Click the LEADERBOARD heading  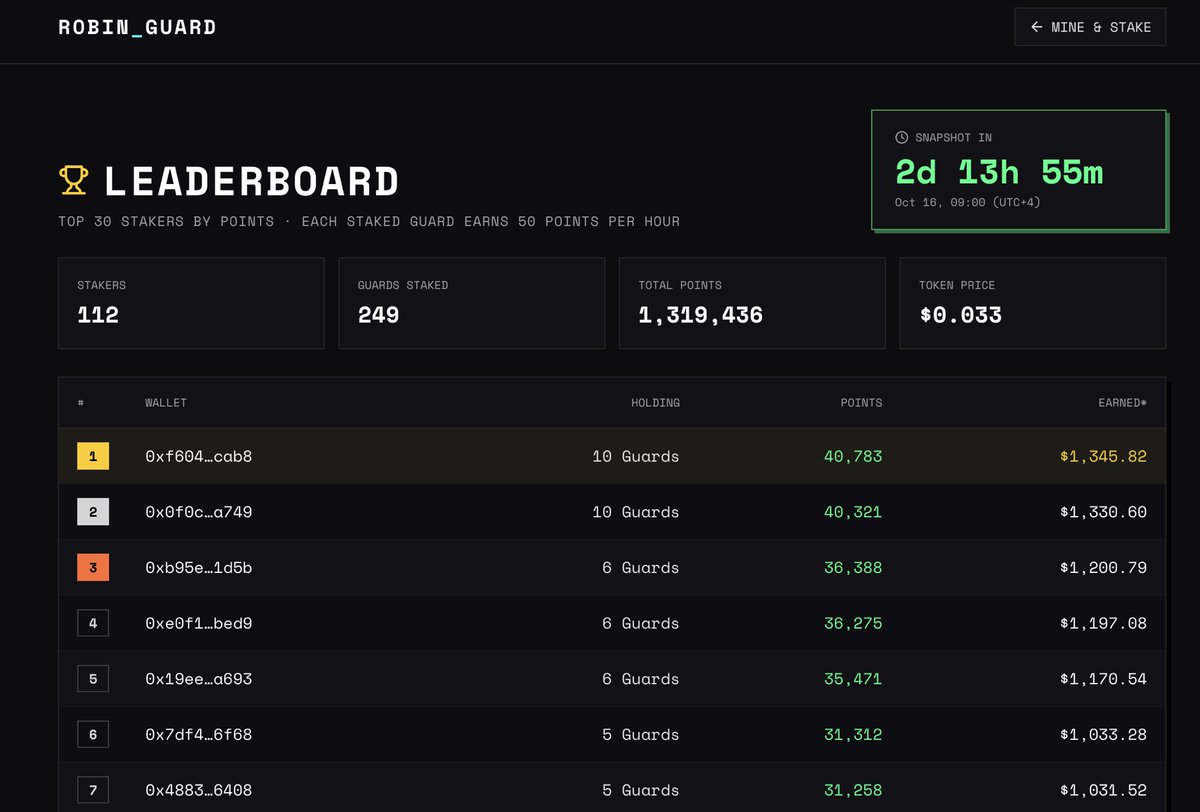pos(252,181)
